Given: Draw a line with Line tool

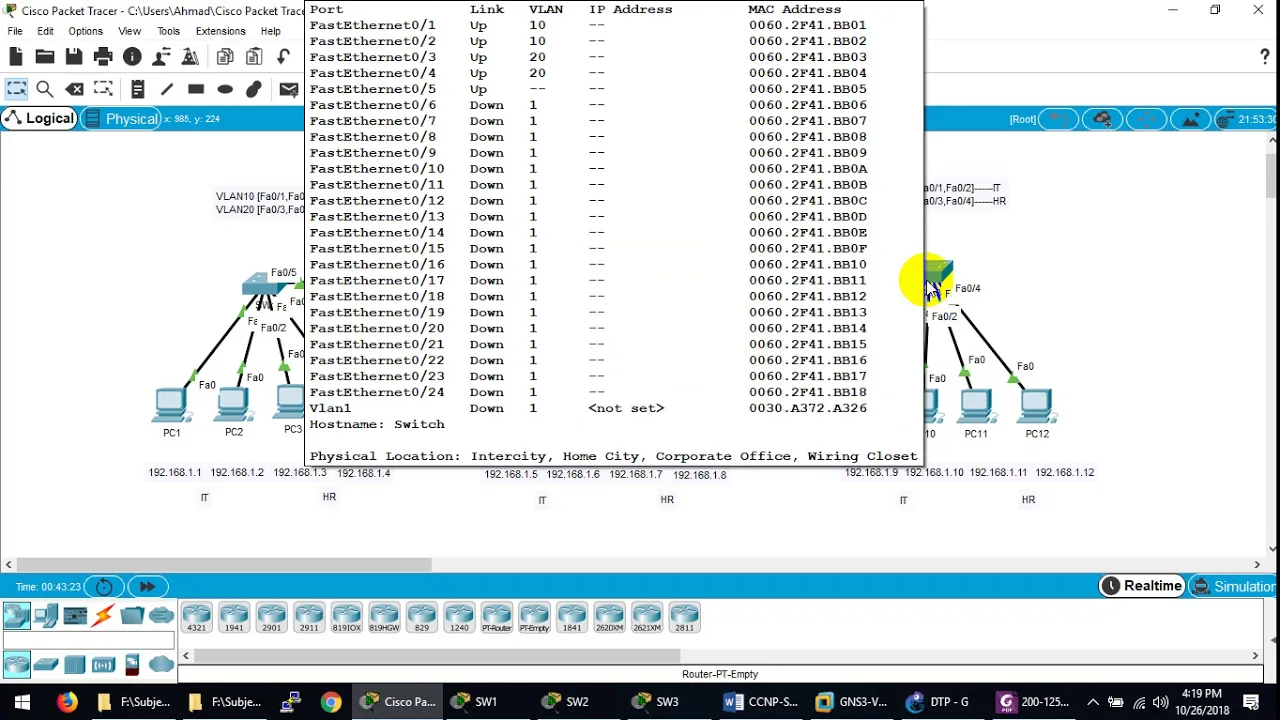Looking at the screenshot, I should (167, 90).
